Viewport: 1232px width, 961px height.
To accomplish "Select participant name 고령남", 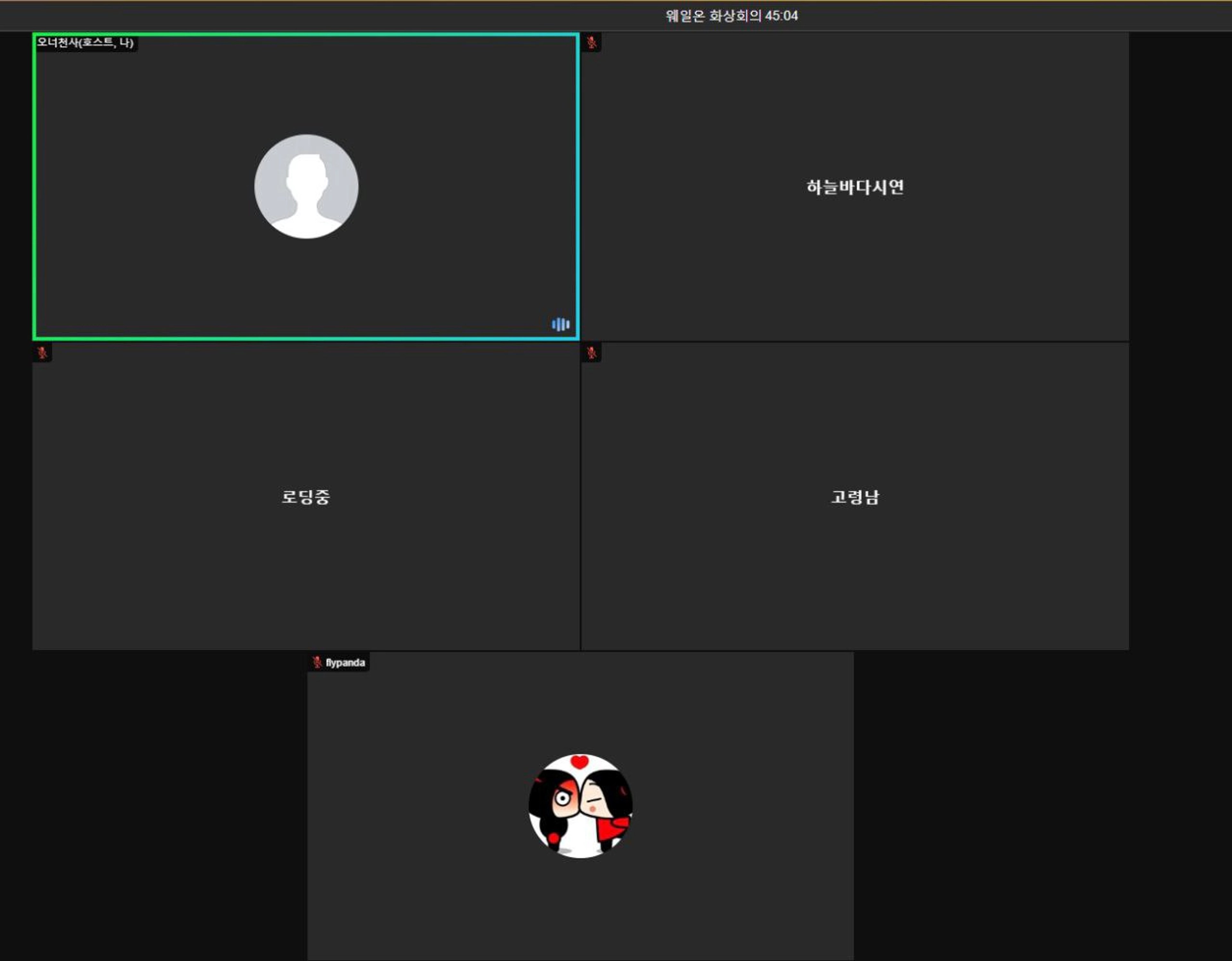I will (x=855, y=497).
